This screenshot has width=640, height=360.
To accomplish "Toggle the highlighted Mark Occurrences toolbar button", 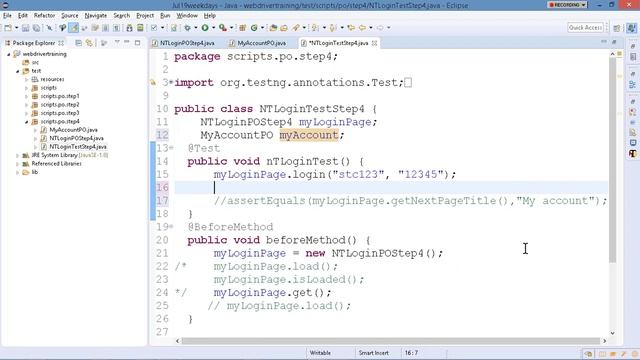I will 73,28.
